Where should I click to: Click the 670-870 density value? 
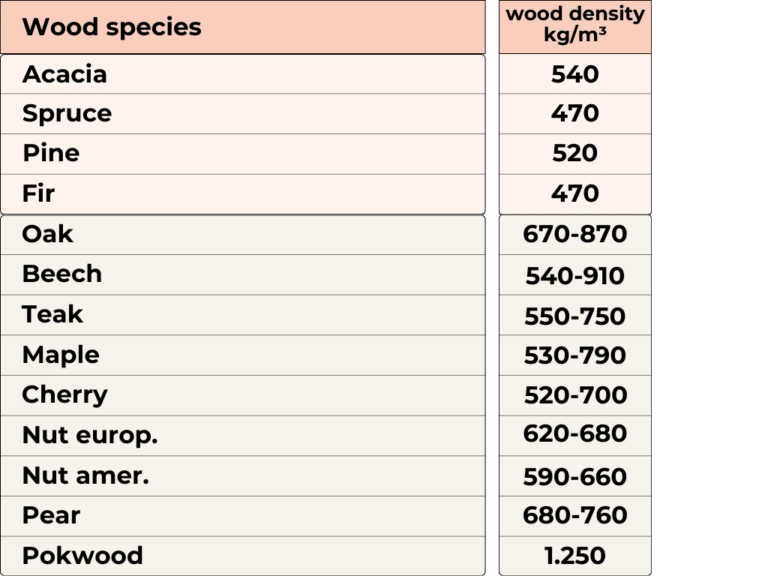coord(575,234)
